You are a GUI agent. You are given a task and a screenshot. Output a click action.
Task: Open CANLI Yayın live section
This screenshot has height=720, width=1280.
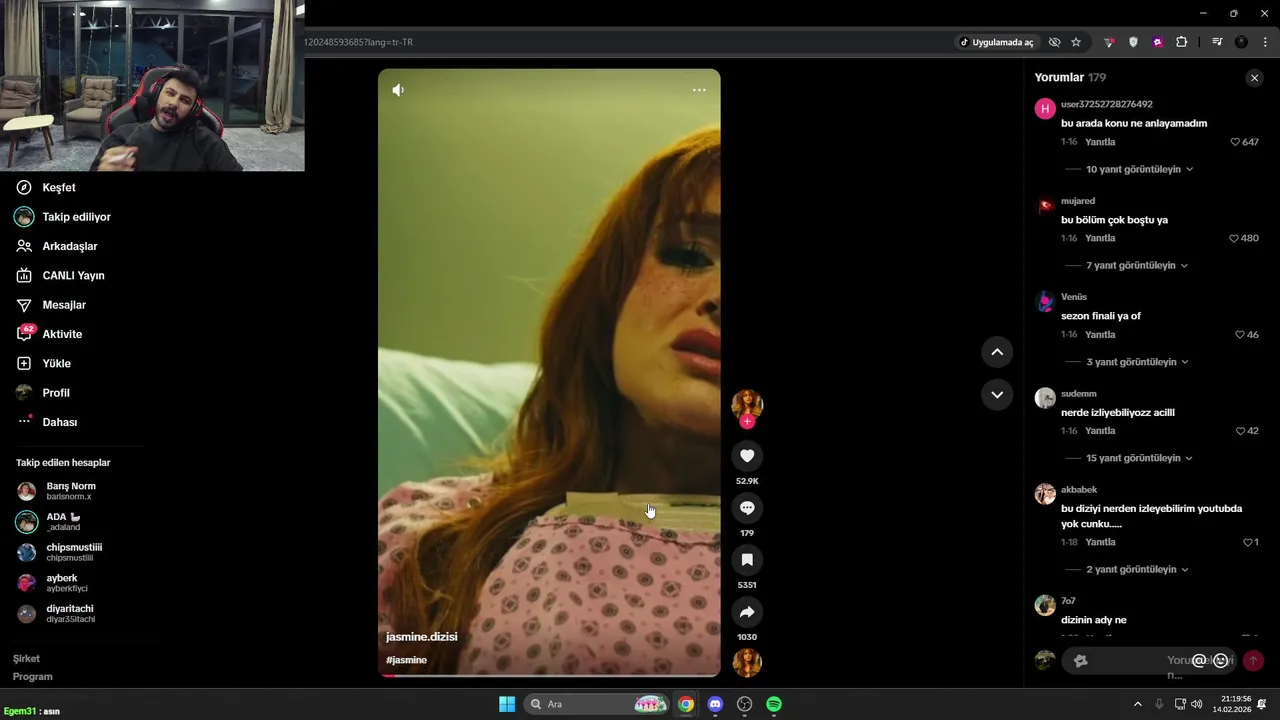pos(76,275)
